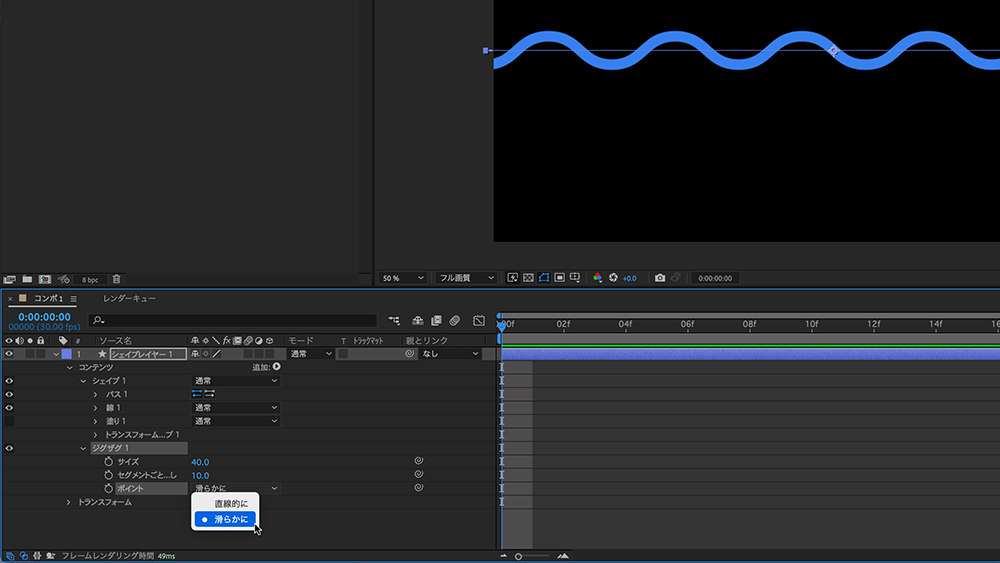Switch to the レンダーキュー tab
This screenshot has height=563, width=1000.
tap(129, 299)
